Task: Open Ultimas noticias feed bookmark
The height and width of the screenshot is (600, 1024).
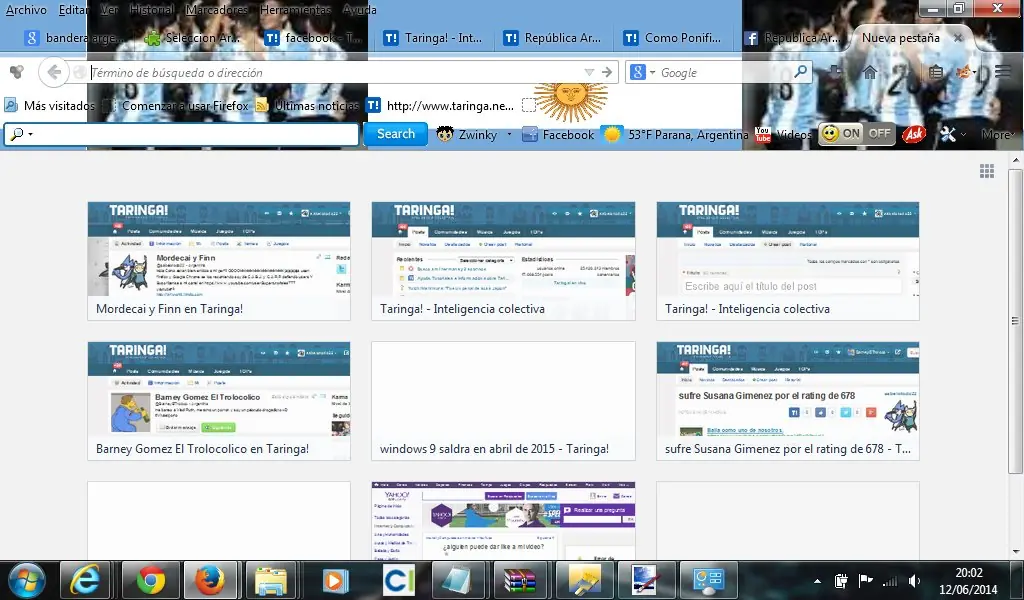Action: [307, 106]
